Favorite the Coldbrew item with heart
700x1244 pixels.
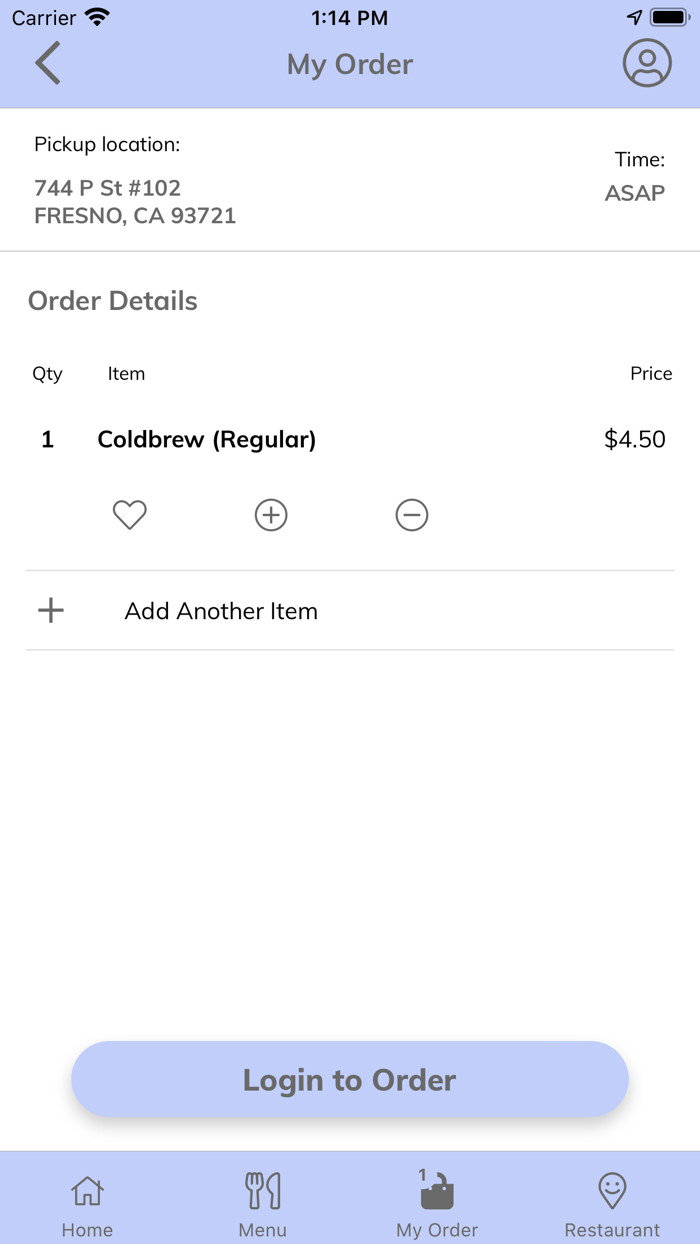point(129,515)
